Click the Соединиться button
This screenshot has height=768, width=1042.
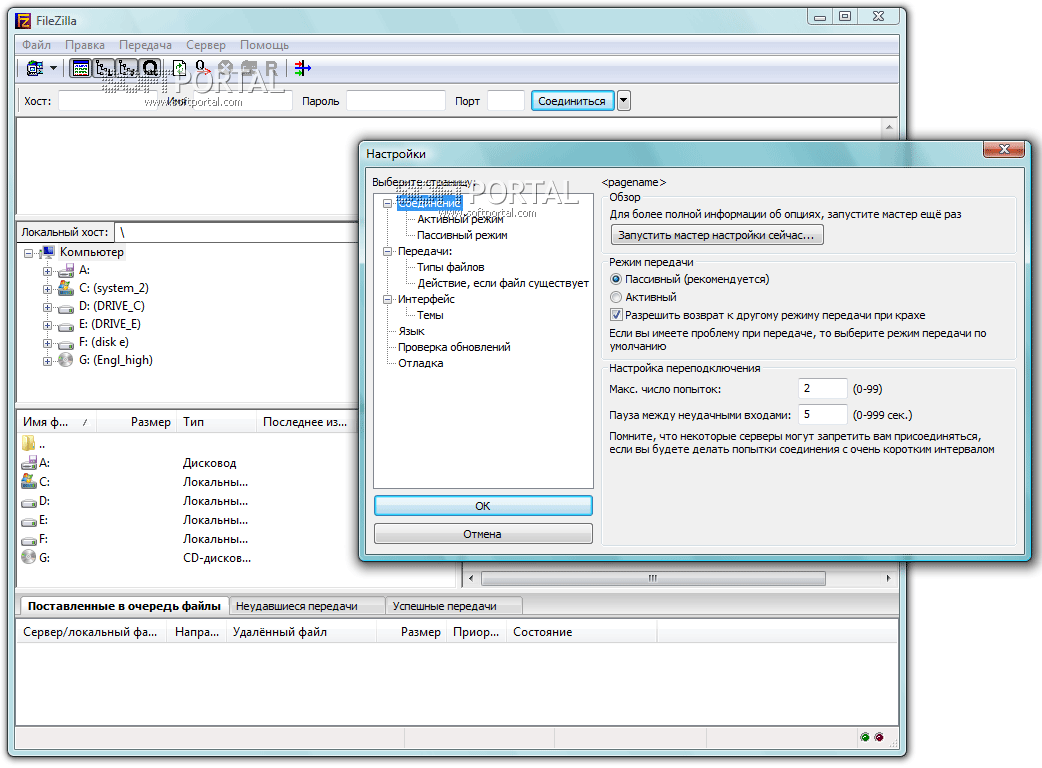(x=572, y=101)
